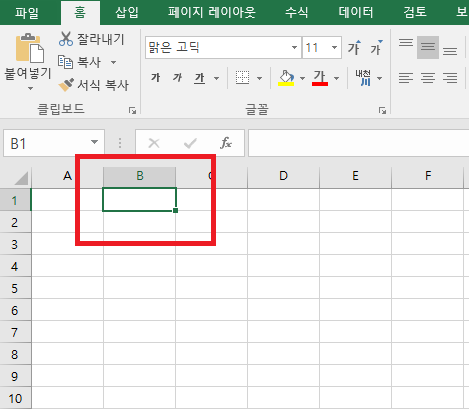Click the font size 11 field
This screenshot has width=469, height=409.
315,48
